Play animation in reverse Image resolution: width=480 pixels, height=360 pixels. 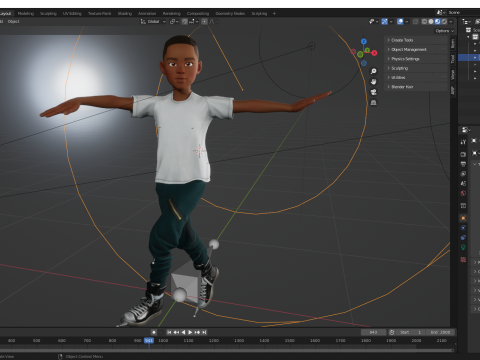tap(183, 332)
